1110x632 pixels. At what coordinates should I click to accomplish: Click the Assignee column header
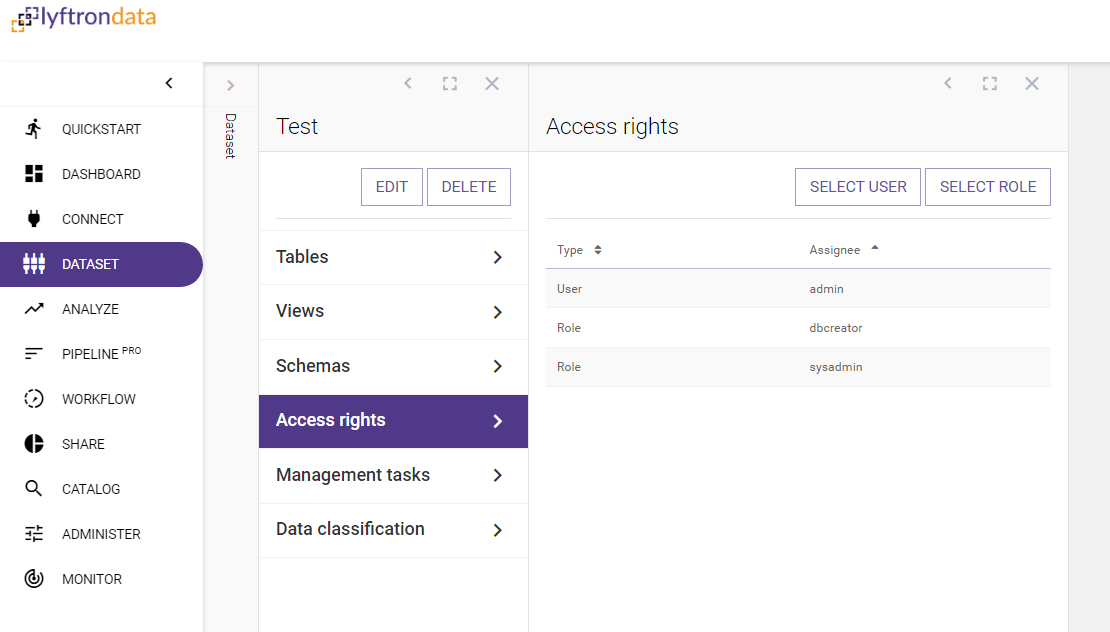coord(835,250)
